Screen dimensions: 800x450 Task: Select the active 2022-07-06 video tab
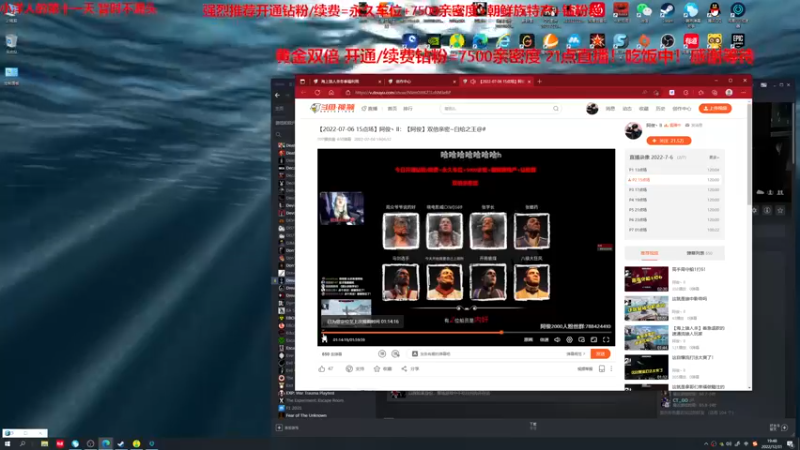coord(496,81)
